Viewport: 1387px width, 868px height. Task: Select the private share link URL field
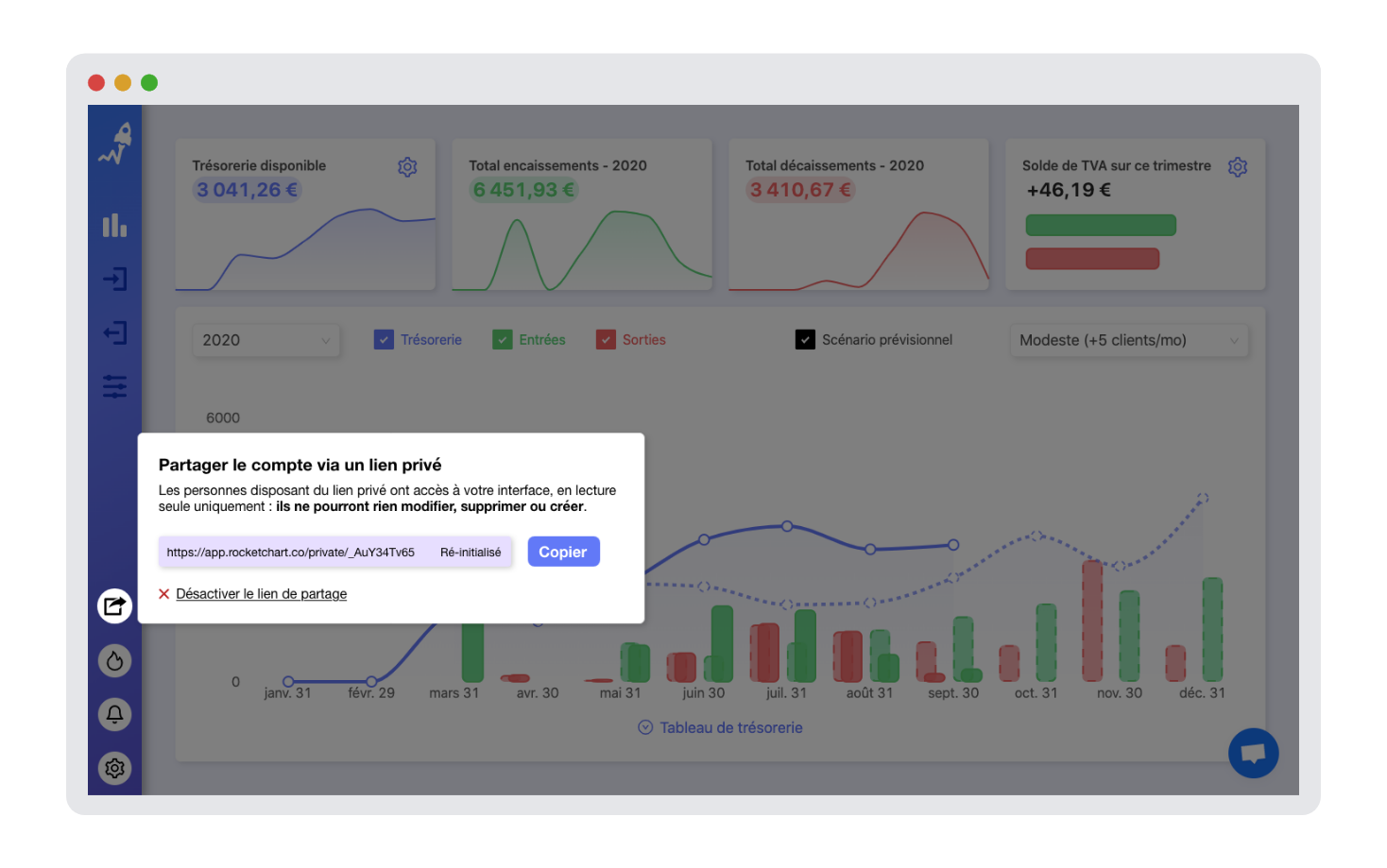click(x=291, y=552)
